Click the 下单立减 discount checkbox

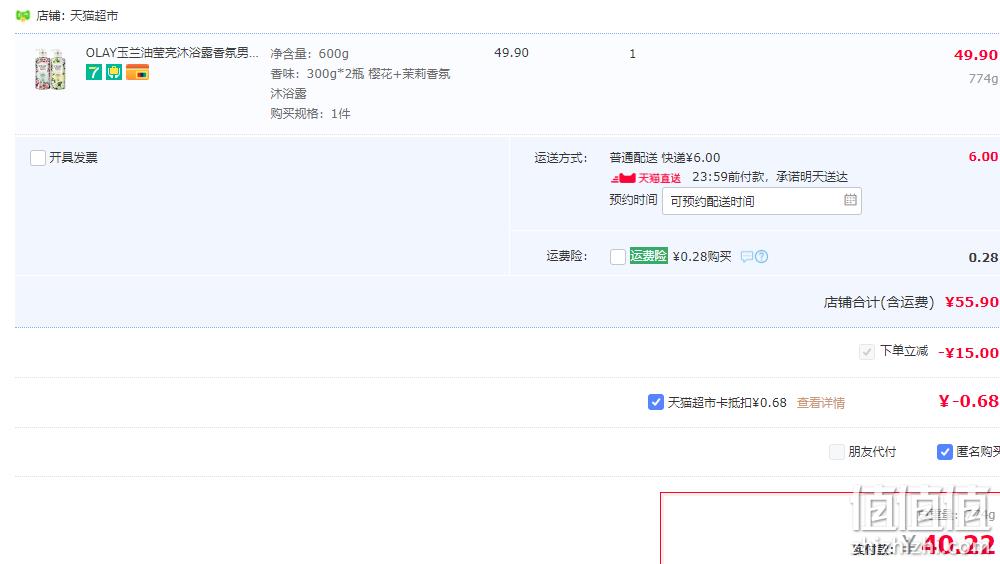[866, 352]
